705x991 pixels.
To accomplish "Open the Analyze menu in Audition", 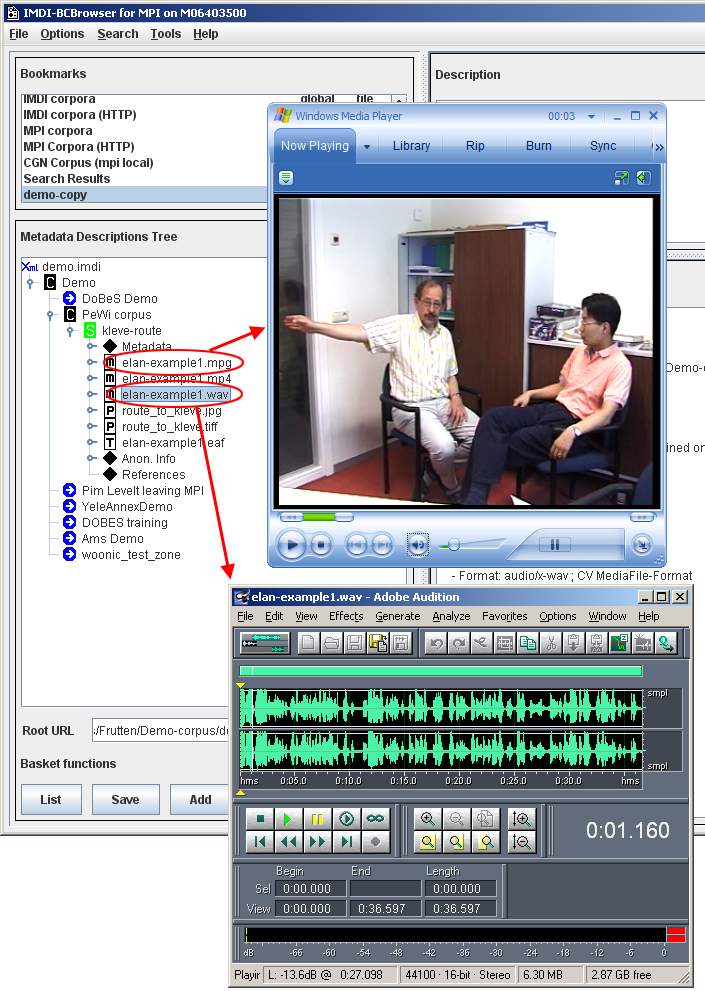I will click(451, 616).
